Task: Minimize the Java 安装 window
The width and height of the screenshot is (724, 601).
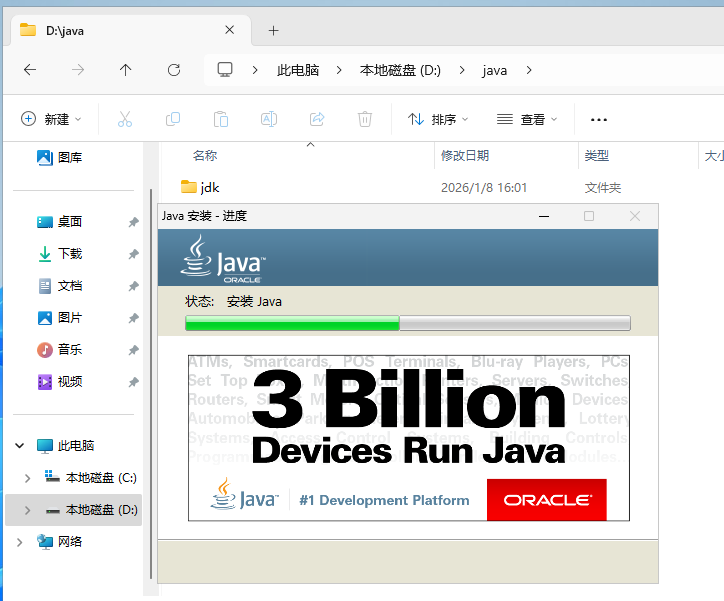Action: 544,216
